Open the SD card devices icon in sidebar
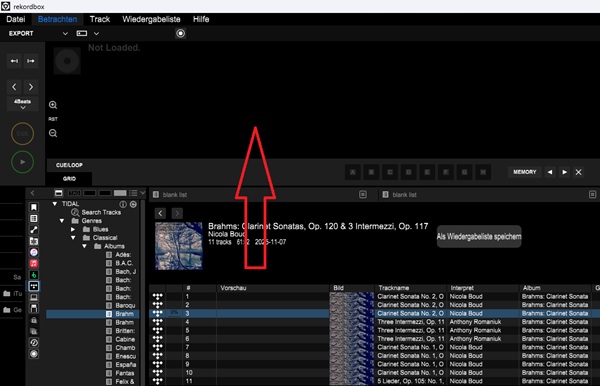Image resolution: width=600 pixels, height=386 pixels. (34, 308)
